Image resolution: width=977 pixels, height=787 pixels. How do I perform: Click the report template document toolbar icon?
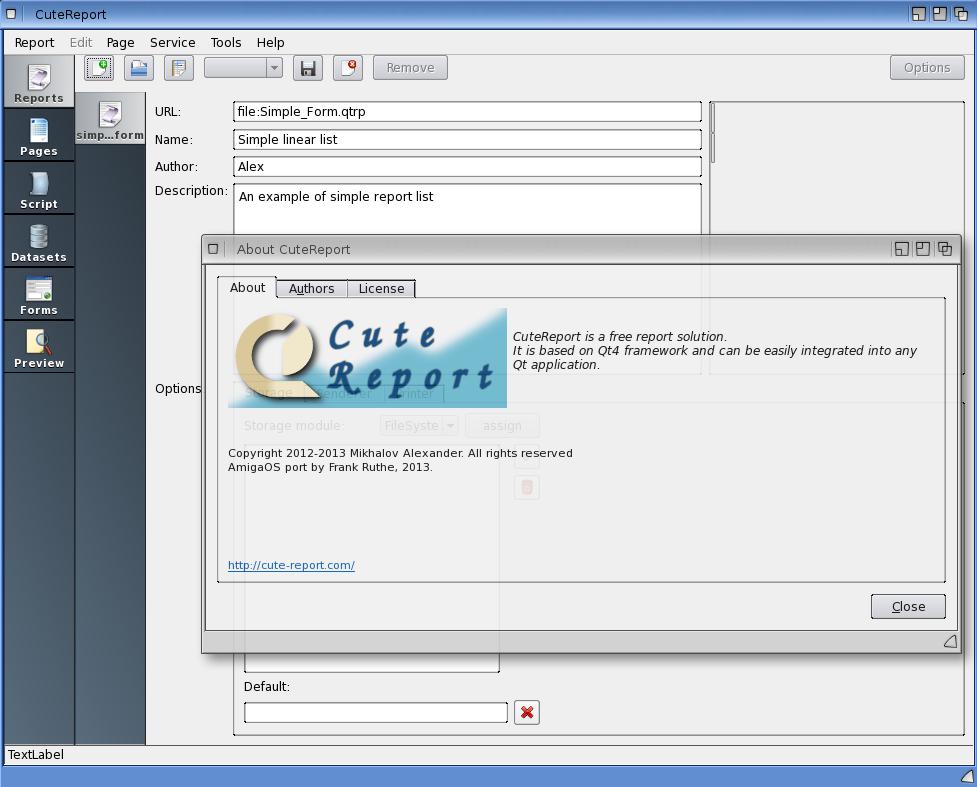[179, 68]
